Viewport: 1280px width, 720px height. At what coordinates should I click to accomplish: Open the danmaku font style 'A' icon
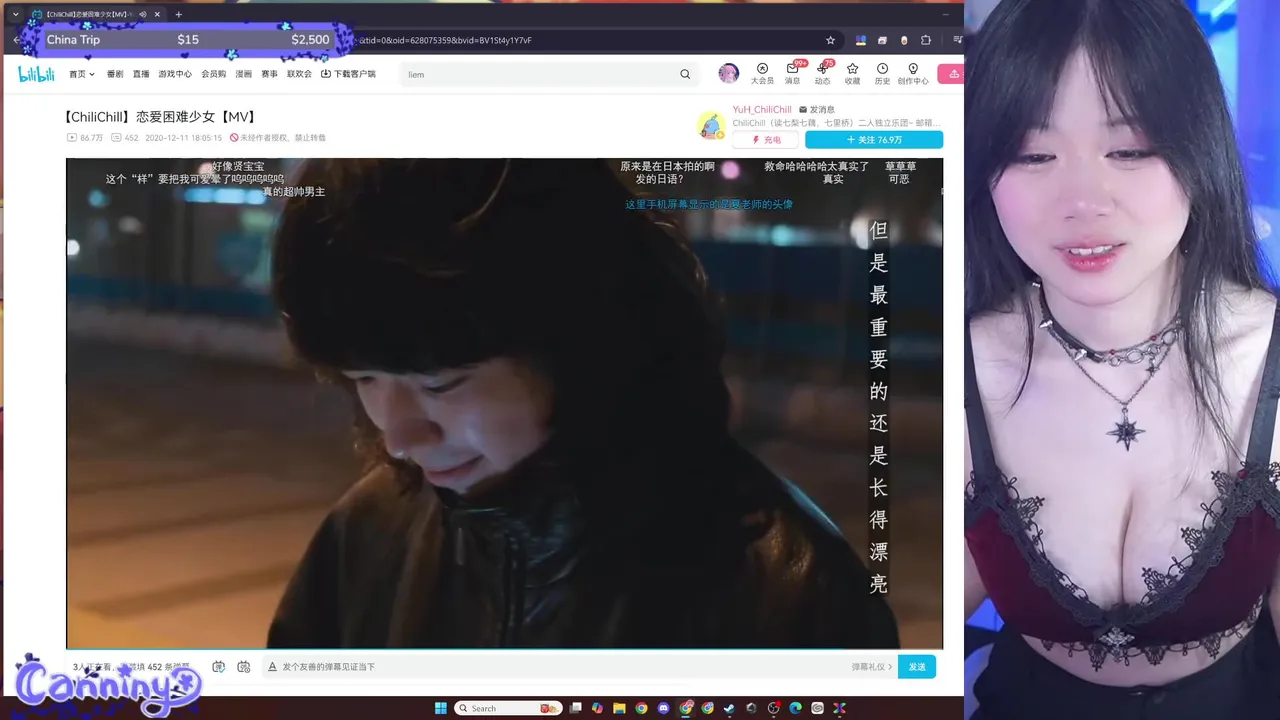click(x=272, y=666)
